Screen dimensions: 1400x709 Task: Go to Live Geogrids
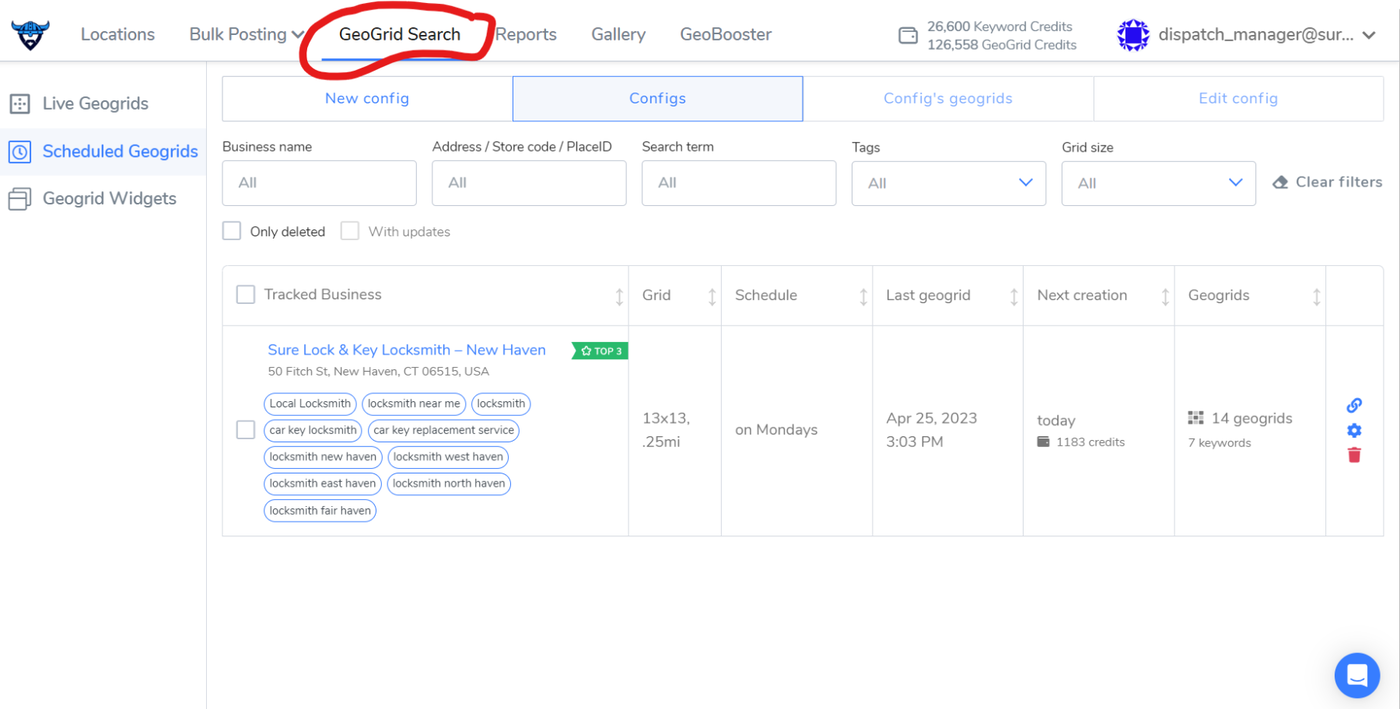pos(95,103)
